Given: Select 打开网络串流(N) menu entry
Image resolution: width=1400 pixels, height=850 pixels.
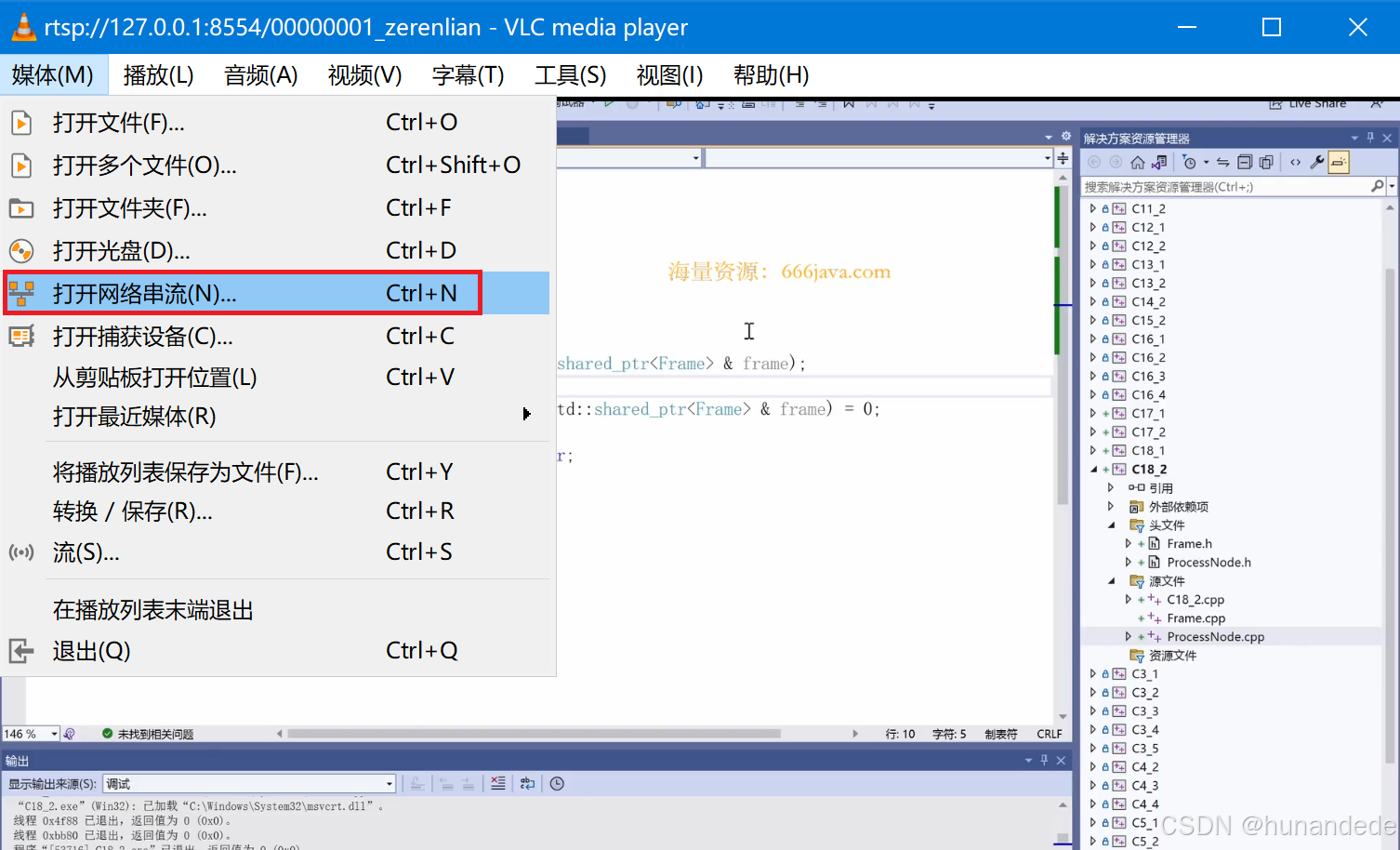Looking at the screenshot, I should tap(277, 294).
